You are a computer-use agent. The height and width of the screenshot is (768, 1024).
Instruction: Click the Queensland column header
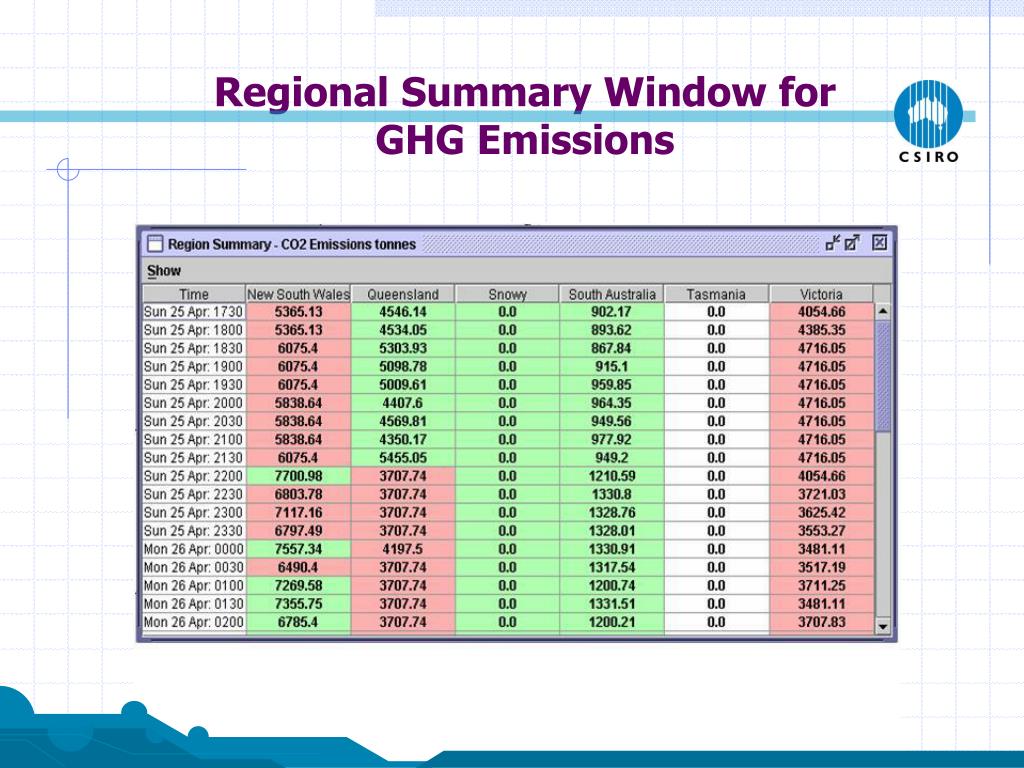(x=403, y=294)
